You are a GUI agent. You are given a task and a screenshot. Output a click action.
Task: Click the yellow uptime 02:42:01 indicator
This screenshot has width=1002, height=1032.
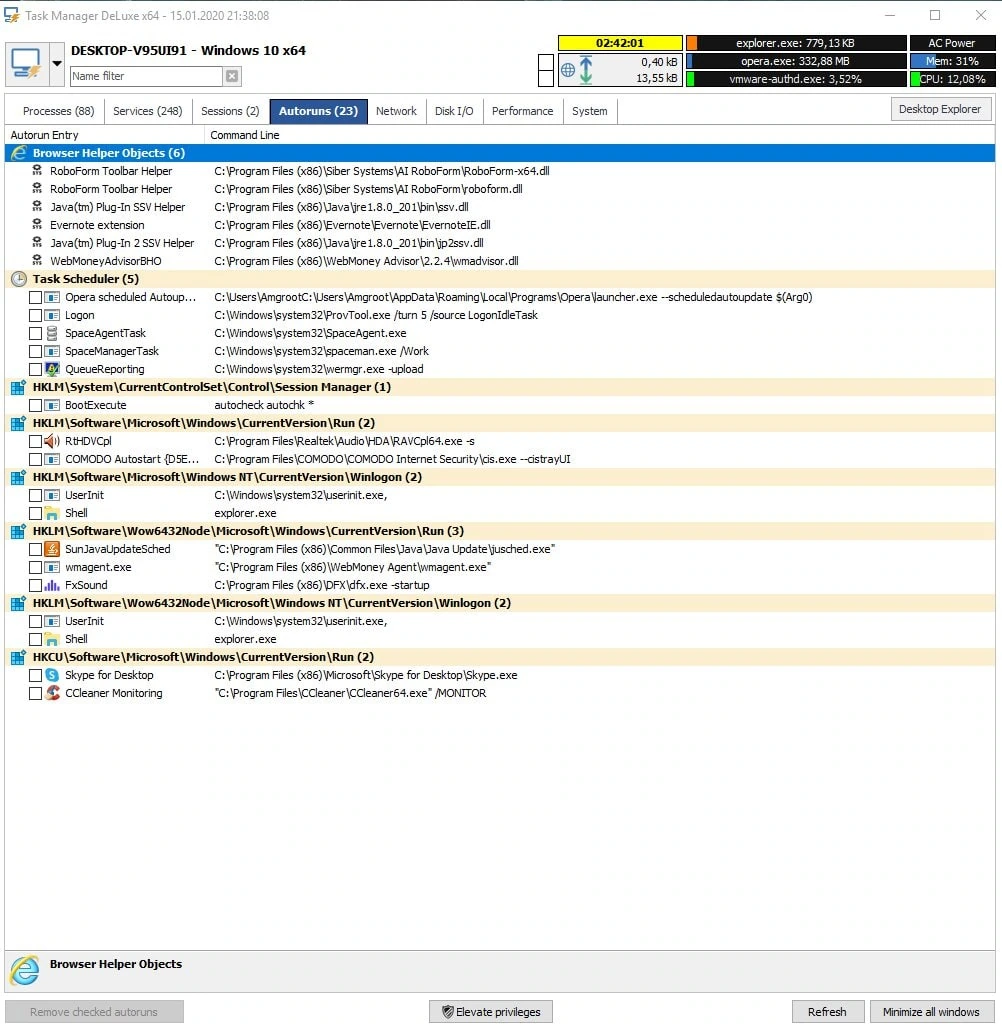pyautogui.click(x=620, y=43)
